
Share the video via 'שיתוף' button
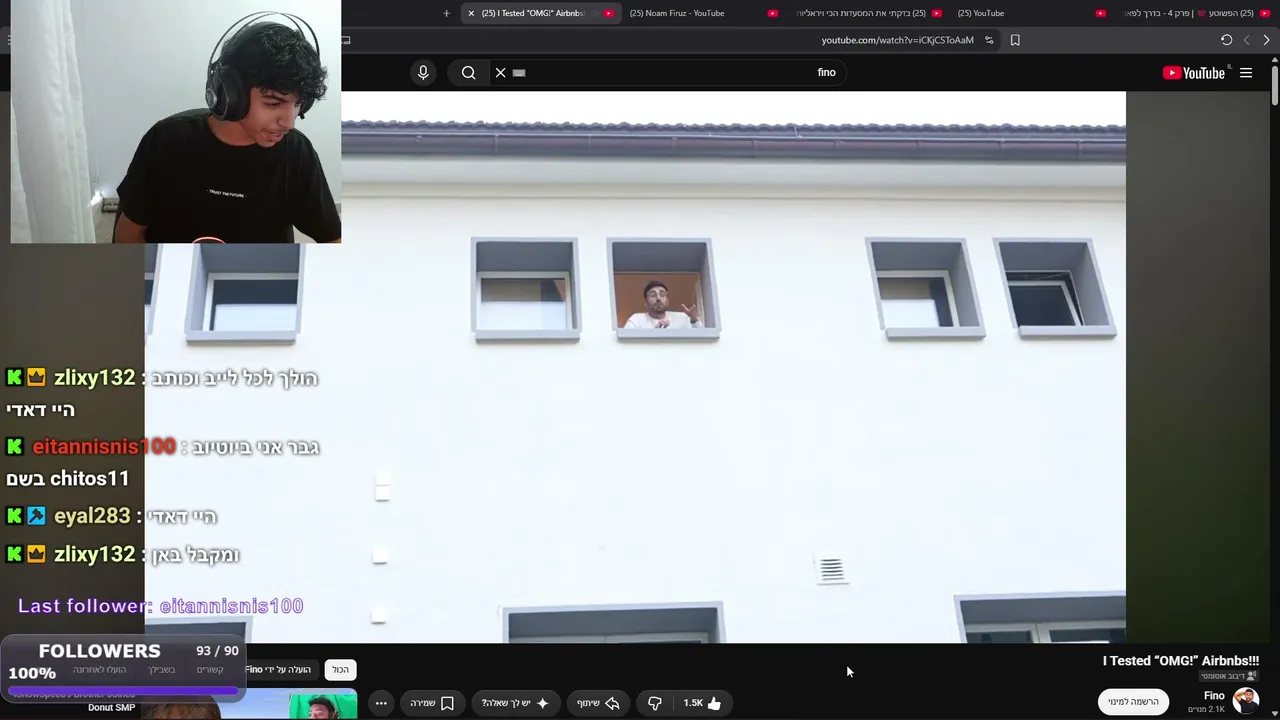click(x=597, y=703)
